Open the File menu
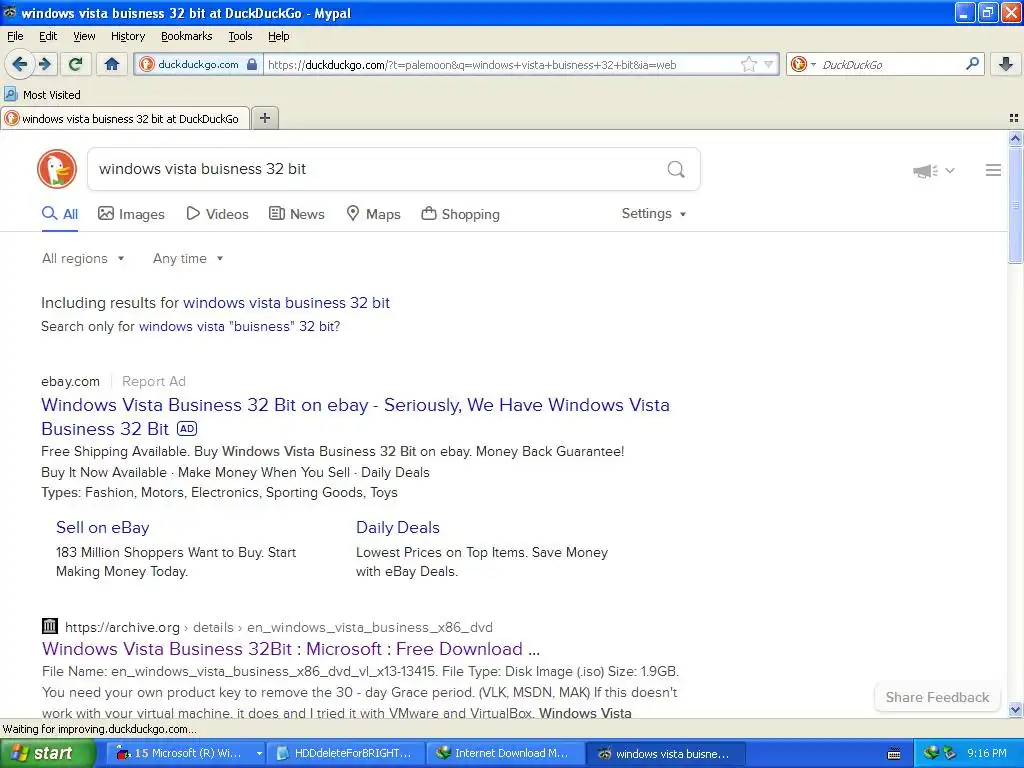This screenshot has height=768, width=1024. [x=15, y=36]
